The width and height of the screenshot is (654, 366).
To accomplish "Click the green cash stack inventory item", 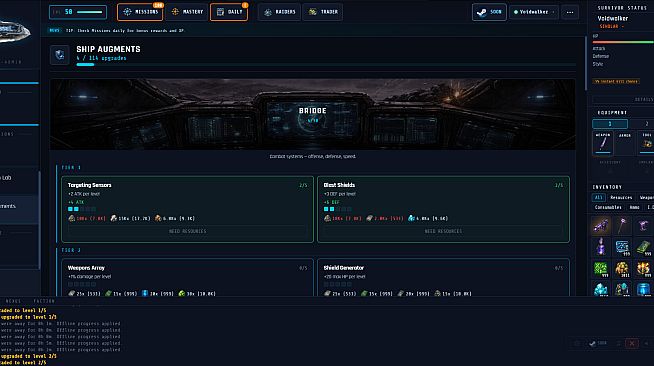I will pos(644,247).
